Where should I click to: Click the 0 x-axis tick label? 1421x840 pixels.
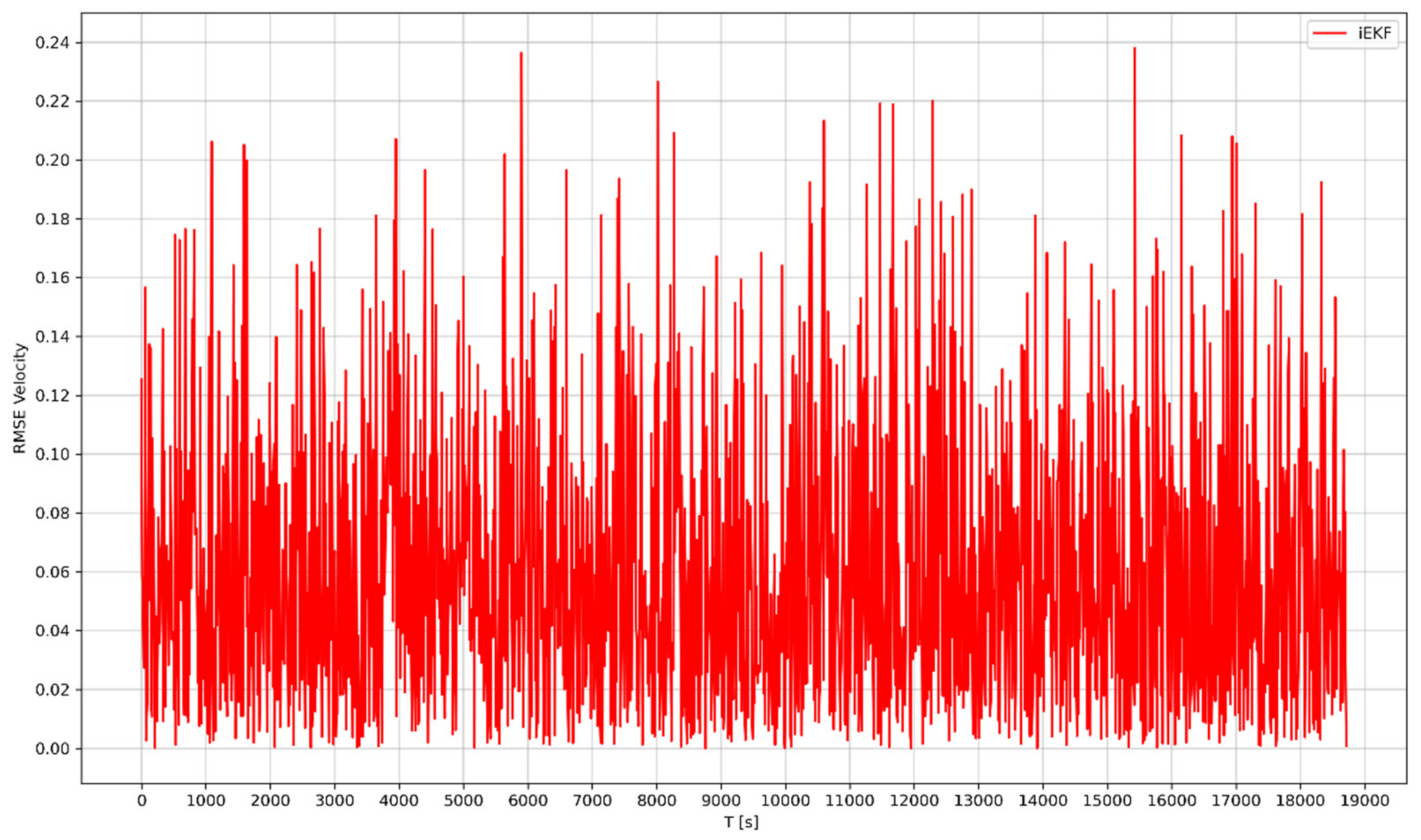pos(141,801)
